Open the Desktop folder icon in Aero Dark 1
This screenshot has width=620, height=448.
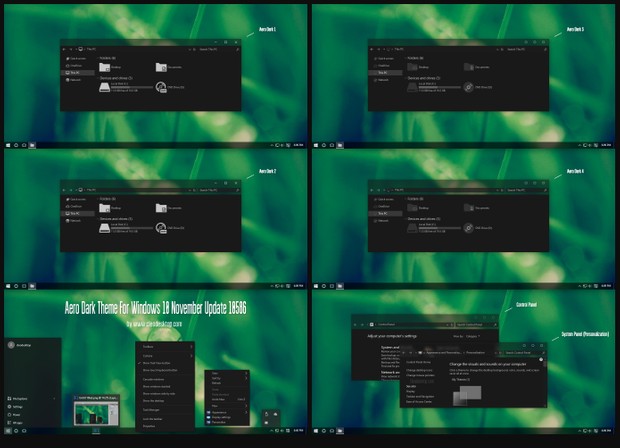[104, 67]
